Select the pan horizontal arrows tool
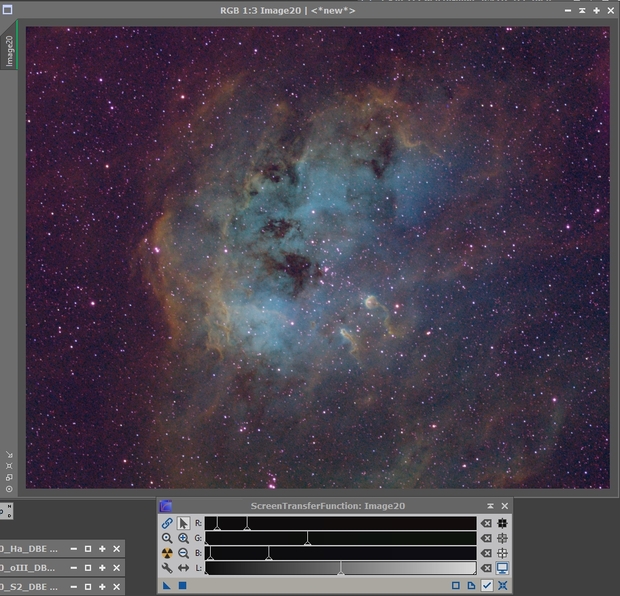620x596 pixels. (183, 568)
